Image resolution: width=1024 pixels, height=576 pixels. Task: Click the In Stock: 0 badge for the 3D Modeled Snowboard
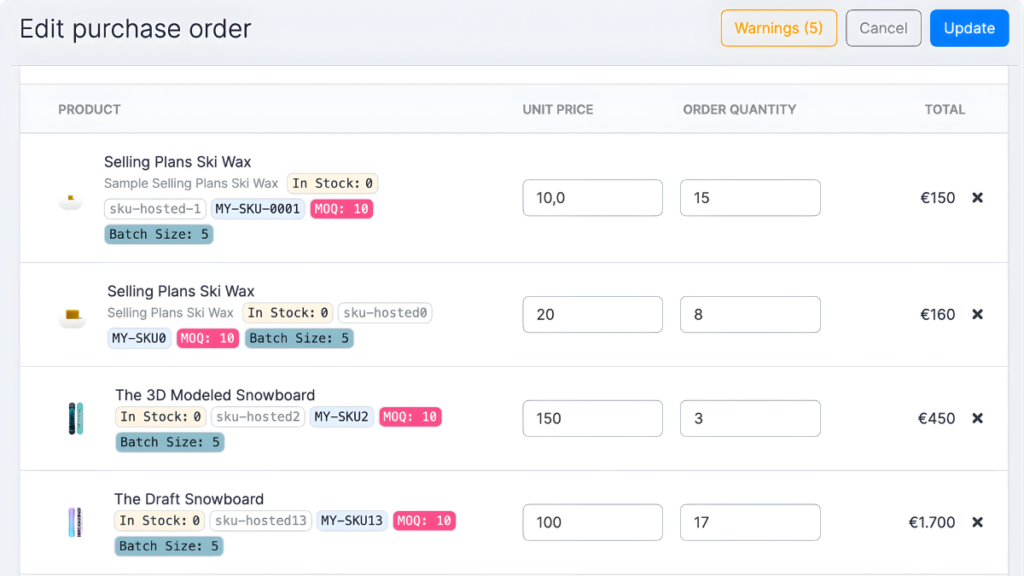point(159,416)
